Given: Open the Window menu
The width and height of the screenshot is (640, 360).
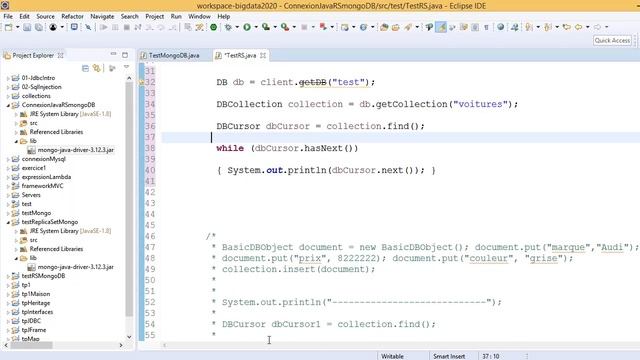Looking at the screenshot, I should [199, 16].
